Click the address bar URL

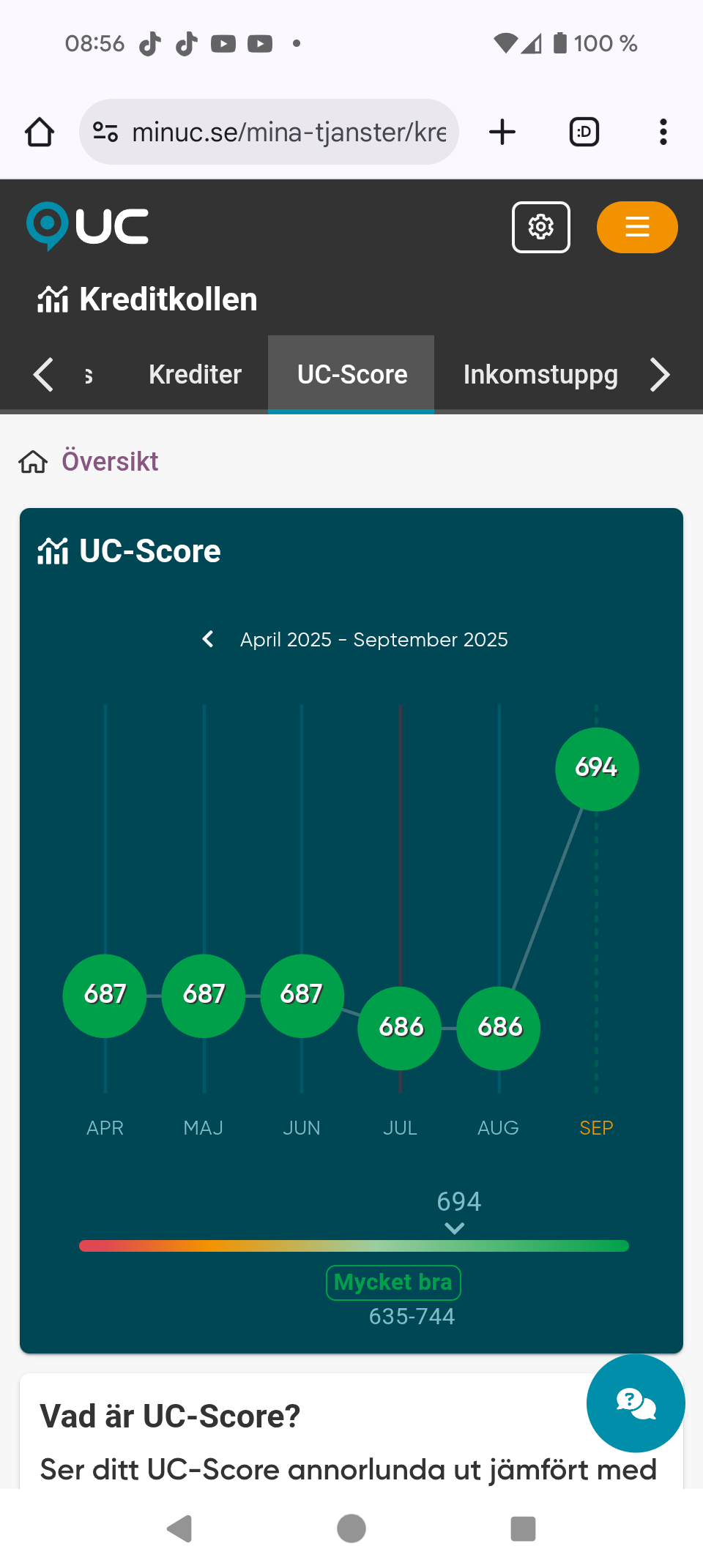(289, 132)
